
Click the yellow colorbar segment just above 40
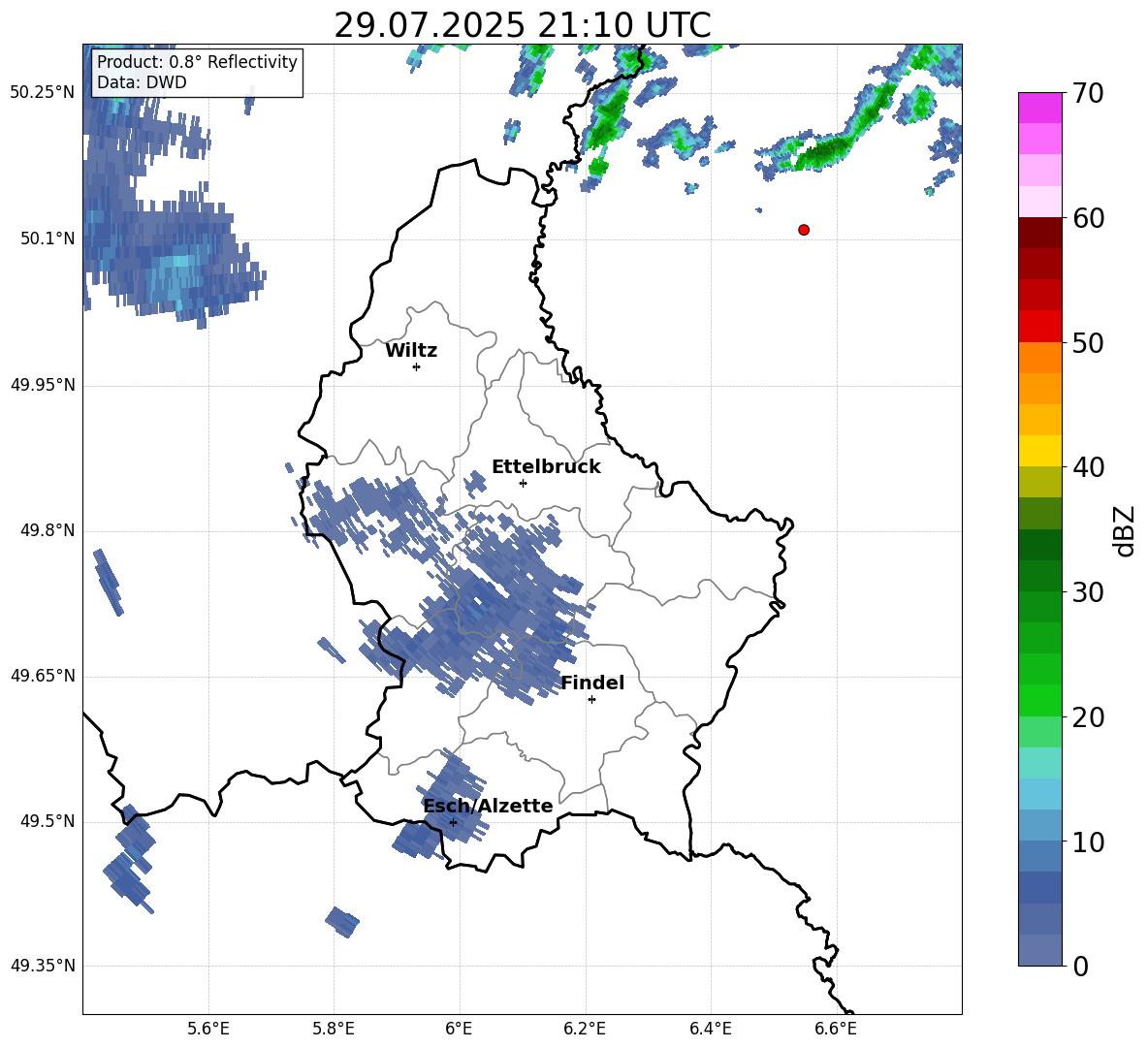[1039, 451]
